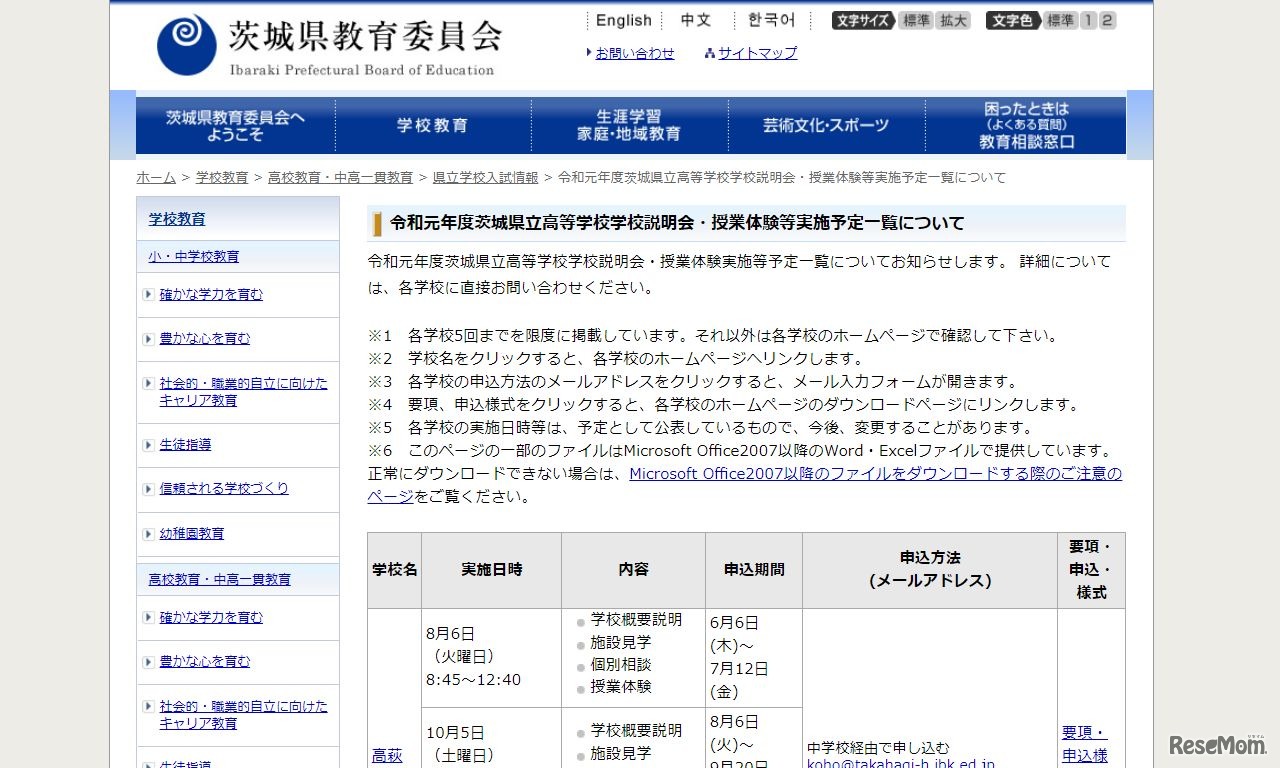Image resolution: width=1280 pixels, height=768 pixels.
Task: Switch site language to English
Action: pos(623,20)
